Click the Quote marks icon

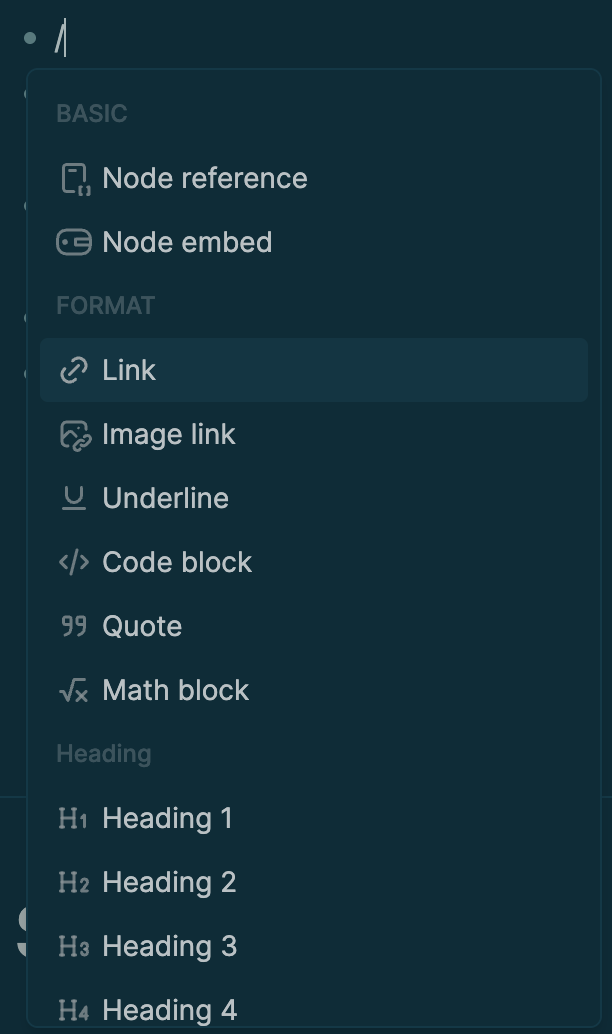74,626
